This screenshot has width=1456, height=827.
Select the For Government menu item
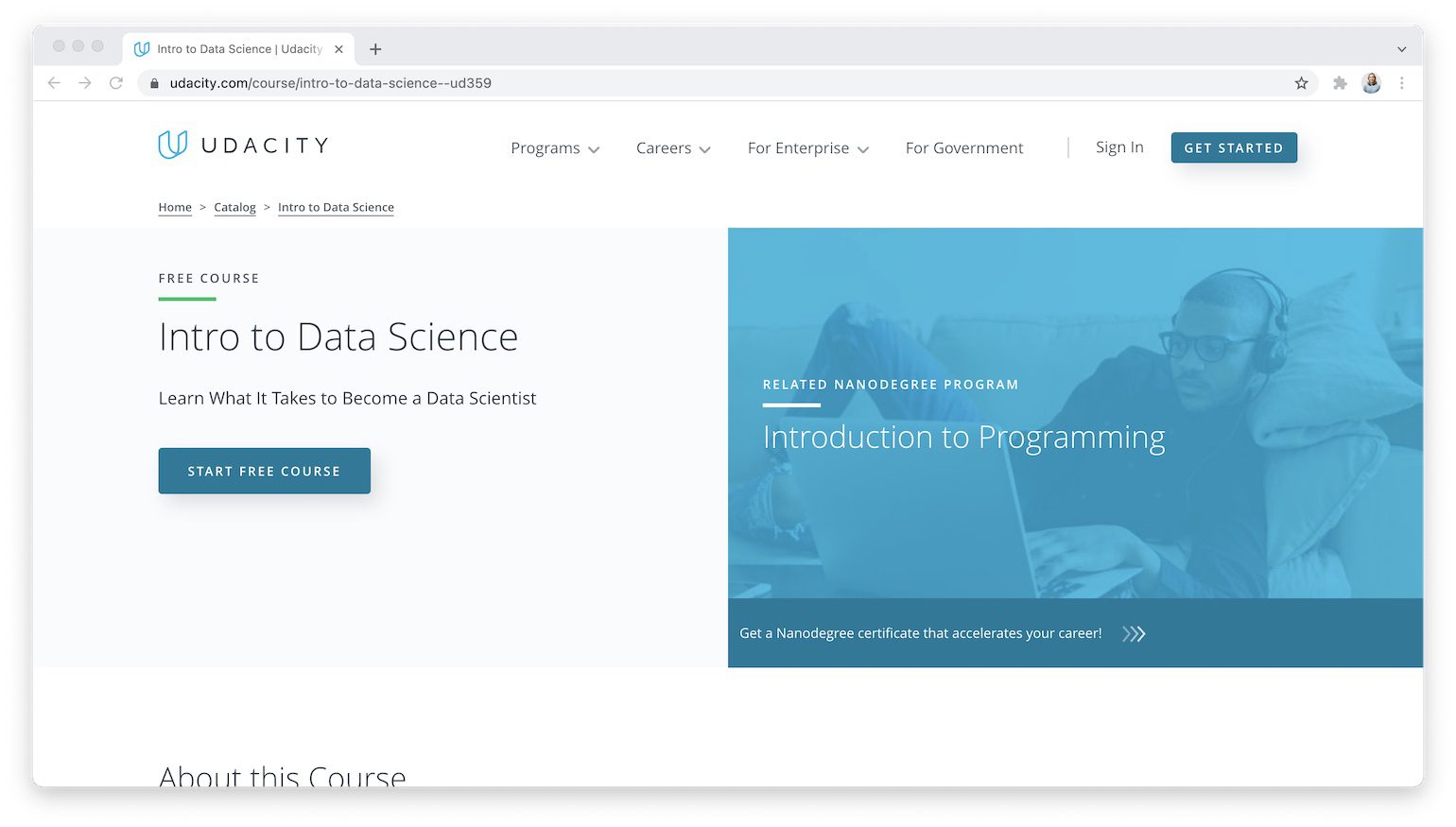[964, 148]
